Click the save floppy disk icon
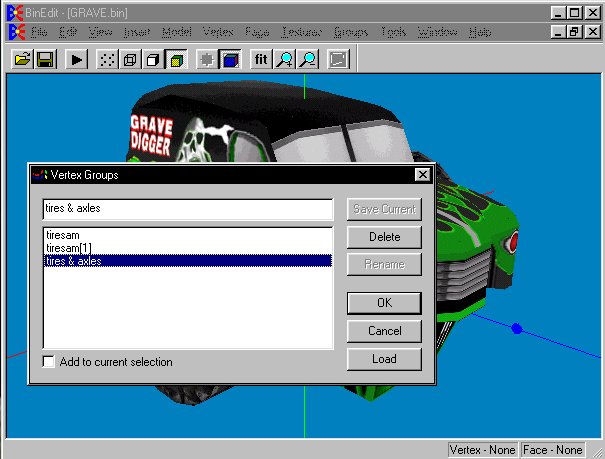 pyautogui.click(x=45, y=60)
